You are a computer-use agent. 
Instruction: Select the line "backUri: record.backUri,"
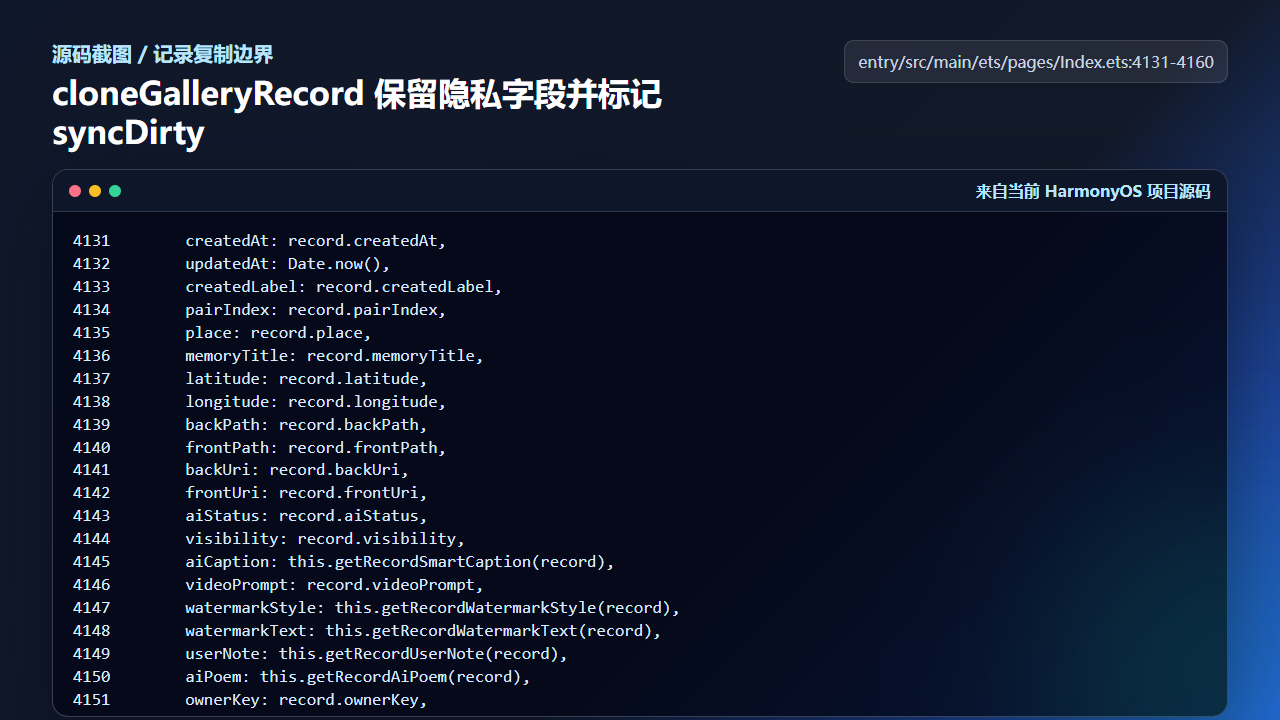[x=298, y=470]
